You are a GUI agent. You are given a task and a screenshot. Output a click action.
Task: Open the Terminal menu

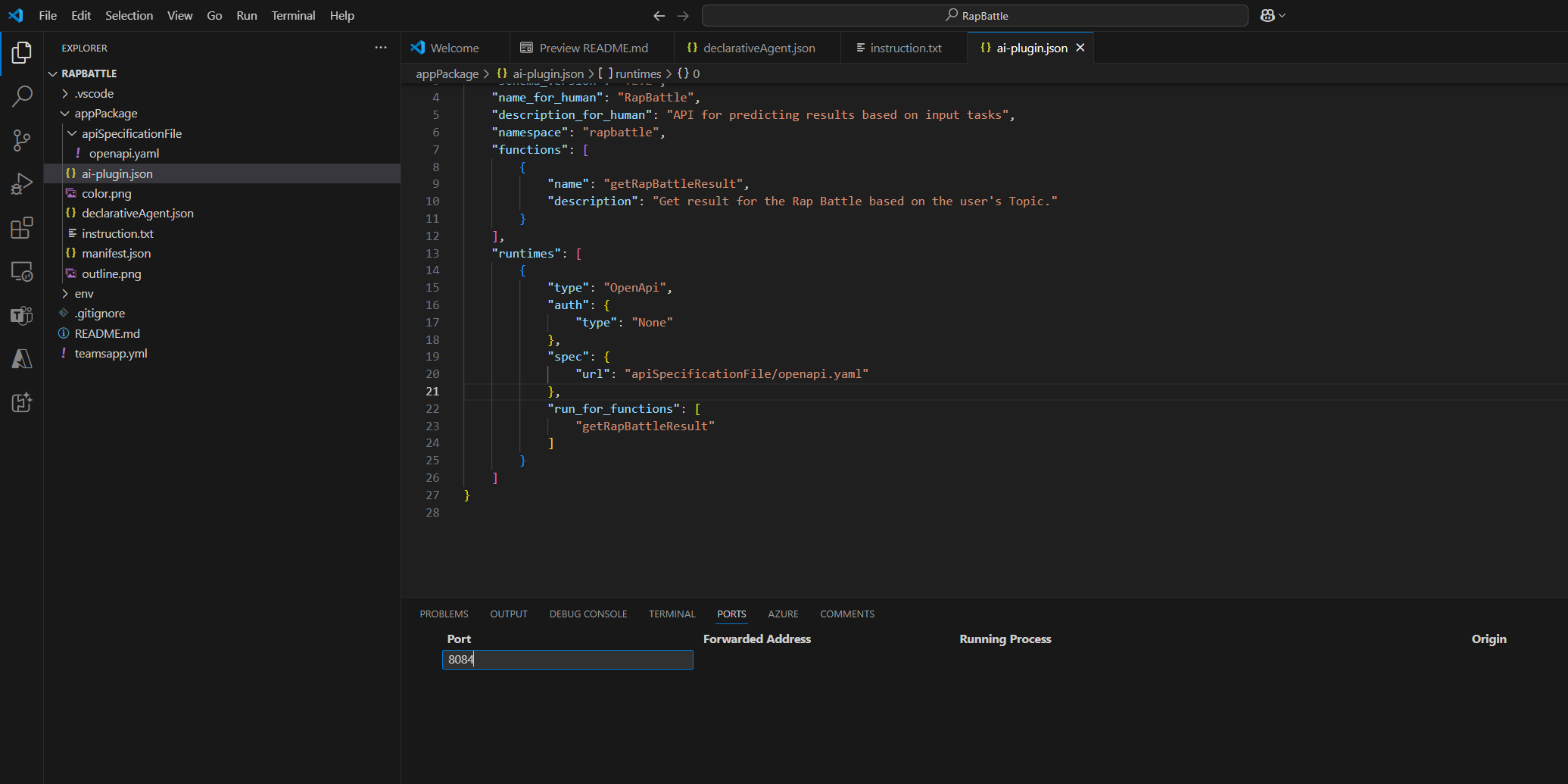[293, 15]
